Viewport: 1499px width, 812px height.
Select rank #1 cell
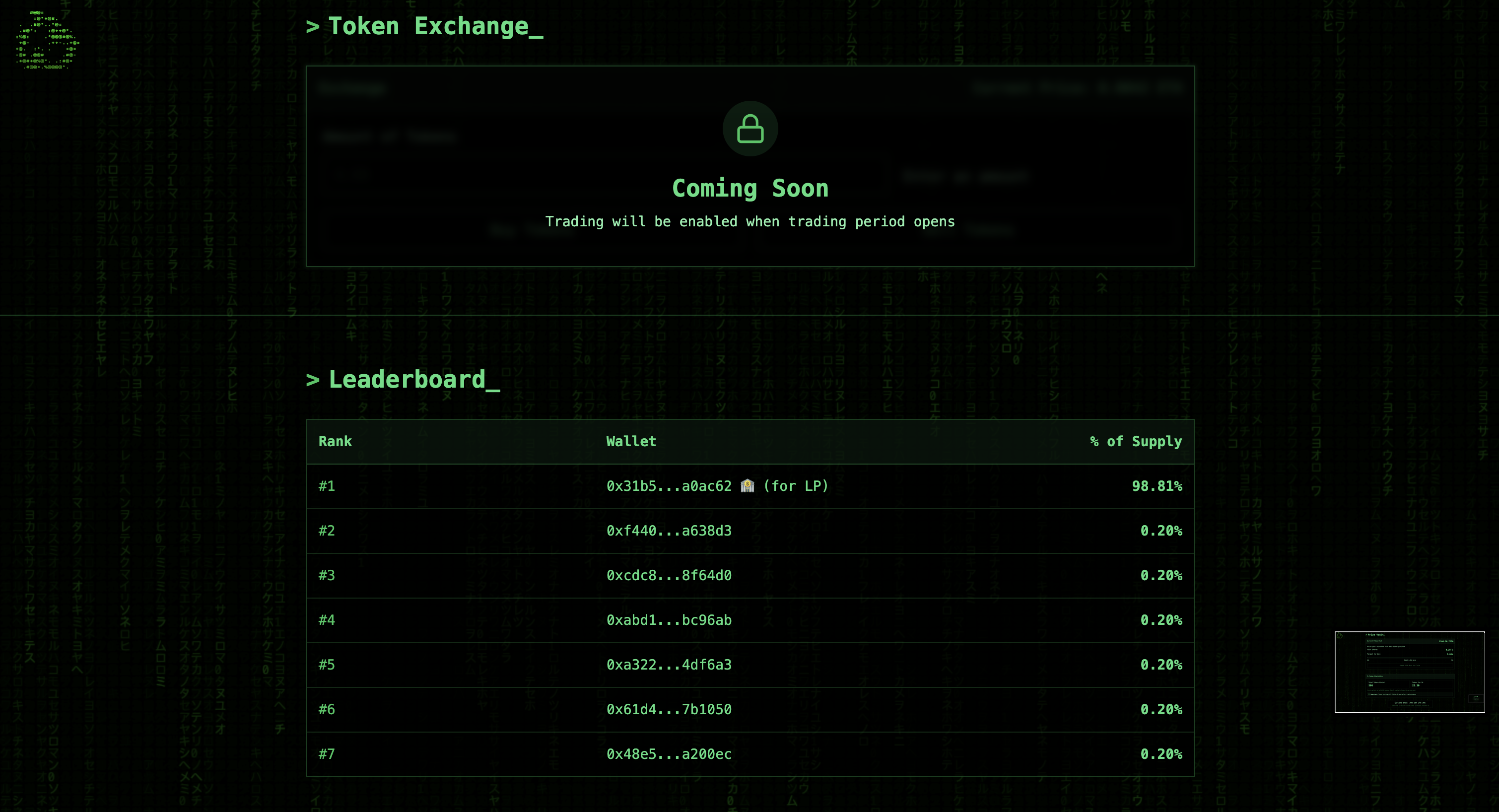pyautogui.click(x=327, y=486)
